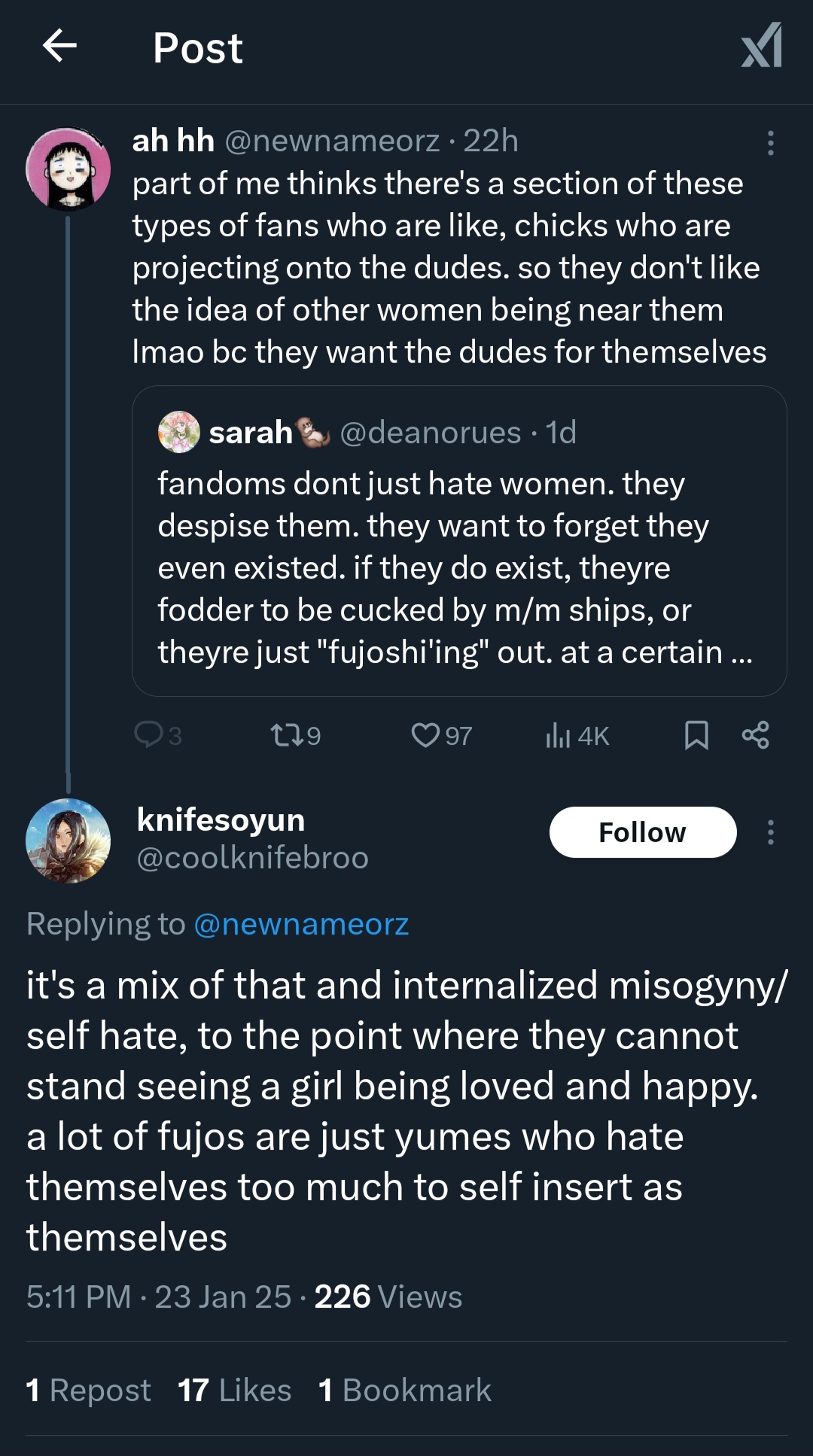Open more options for ah hh's post
Viewport: 813px width, 1456px height.
coord(770,142)
